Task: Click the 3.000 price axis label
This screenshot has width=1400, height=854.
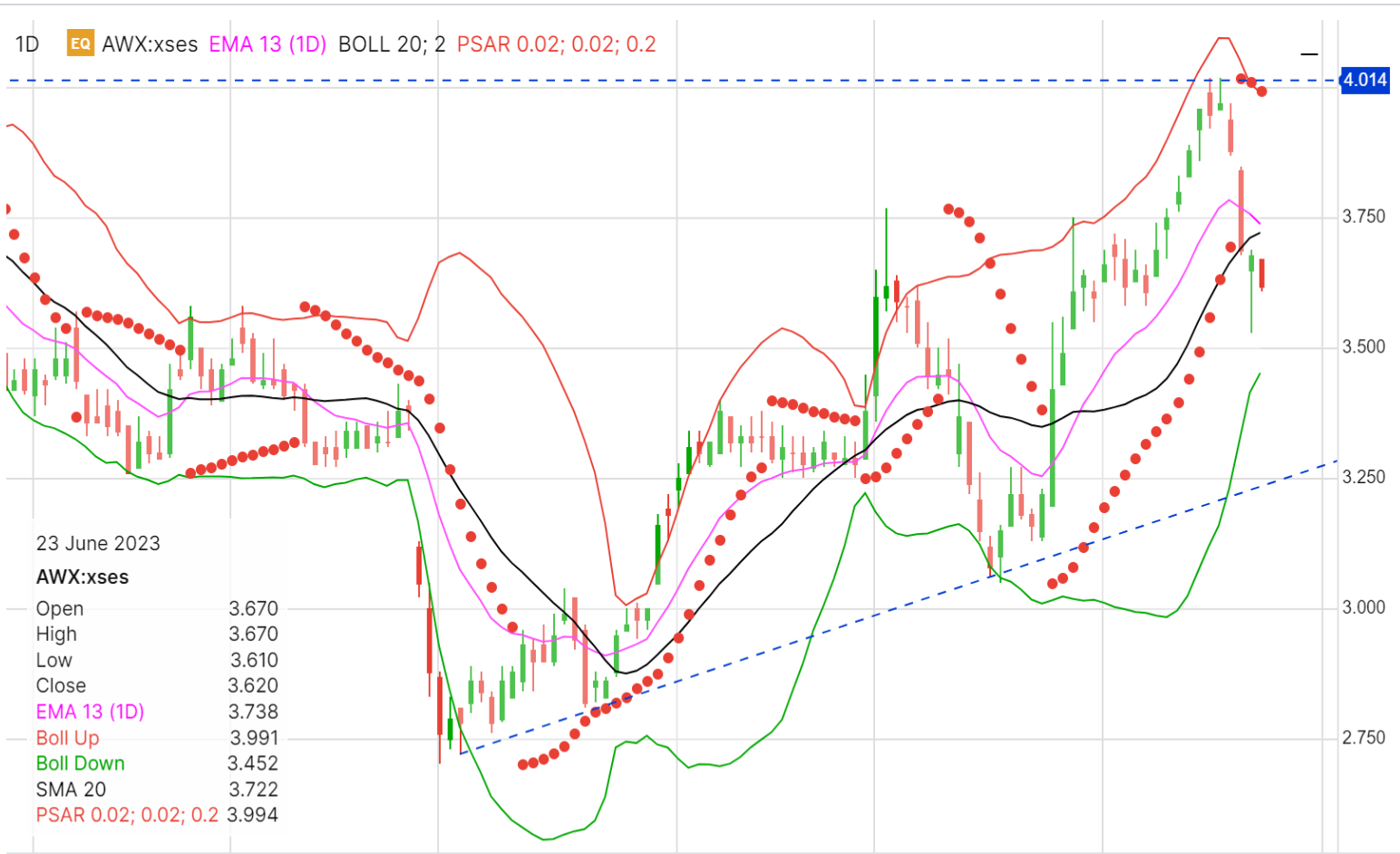Action: tap(1364, 607)
